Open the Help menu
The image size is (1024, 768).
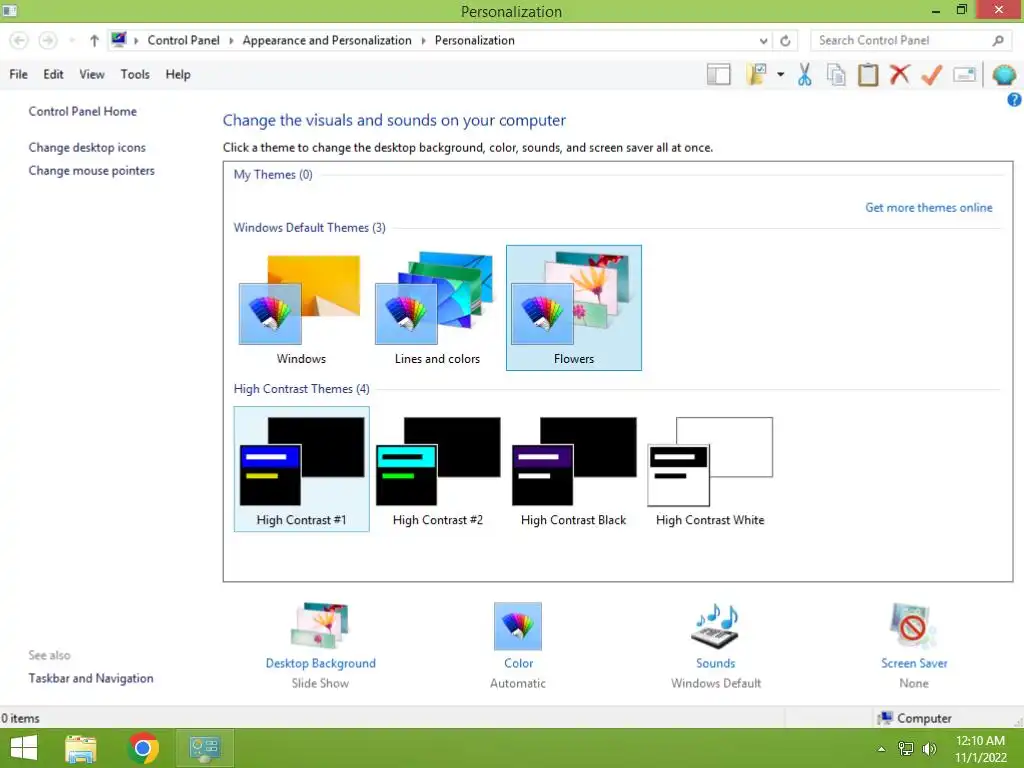[x=178, y=74]
